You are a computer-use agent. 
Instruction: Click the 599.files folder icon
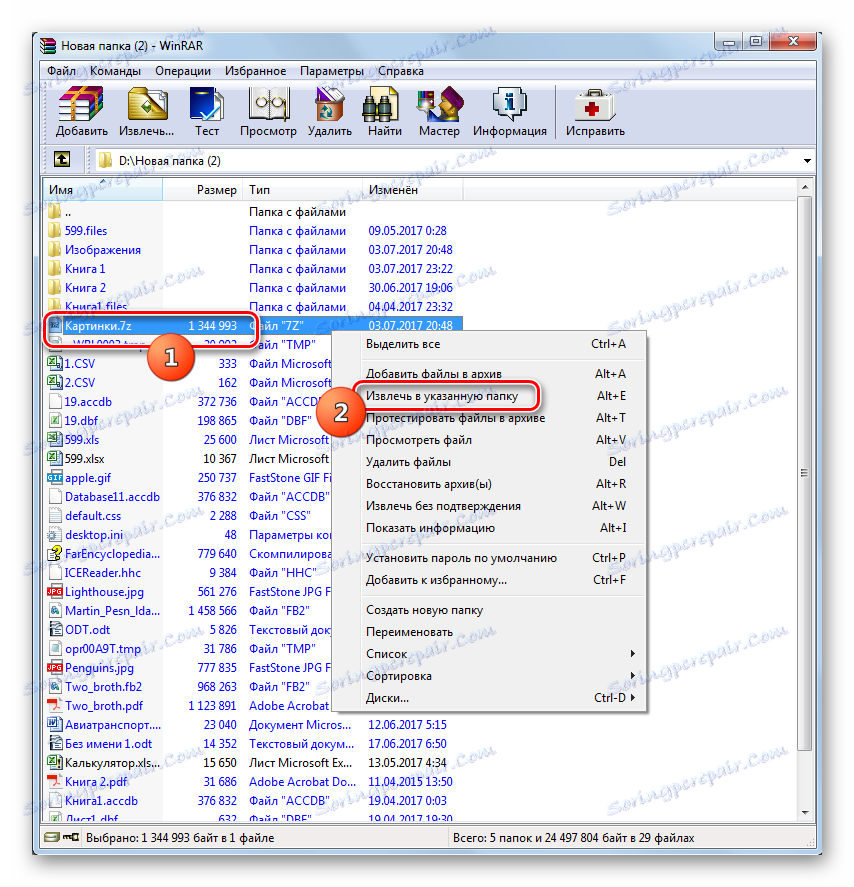coord(54,231)
